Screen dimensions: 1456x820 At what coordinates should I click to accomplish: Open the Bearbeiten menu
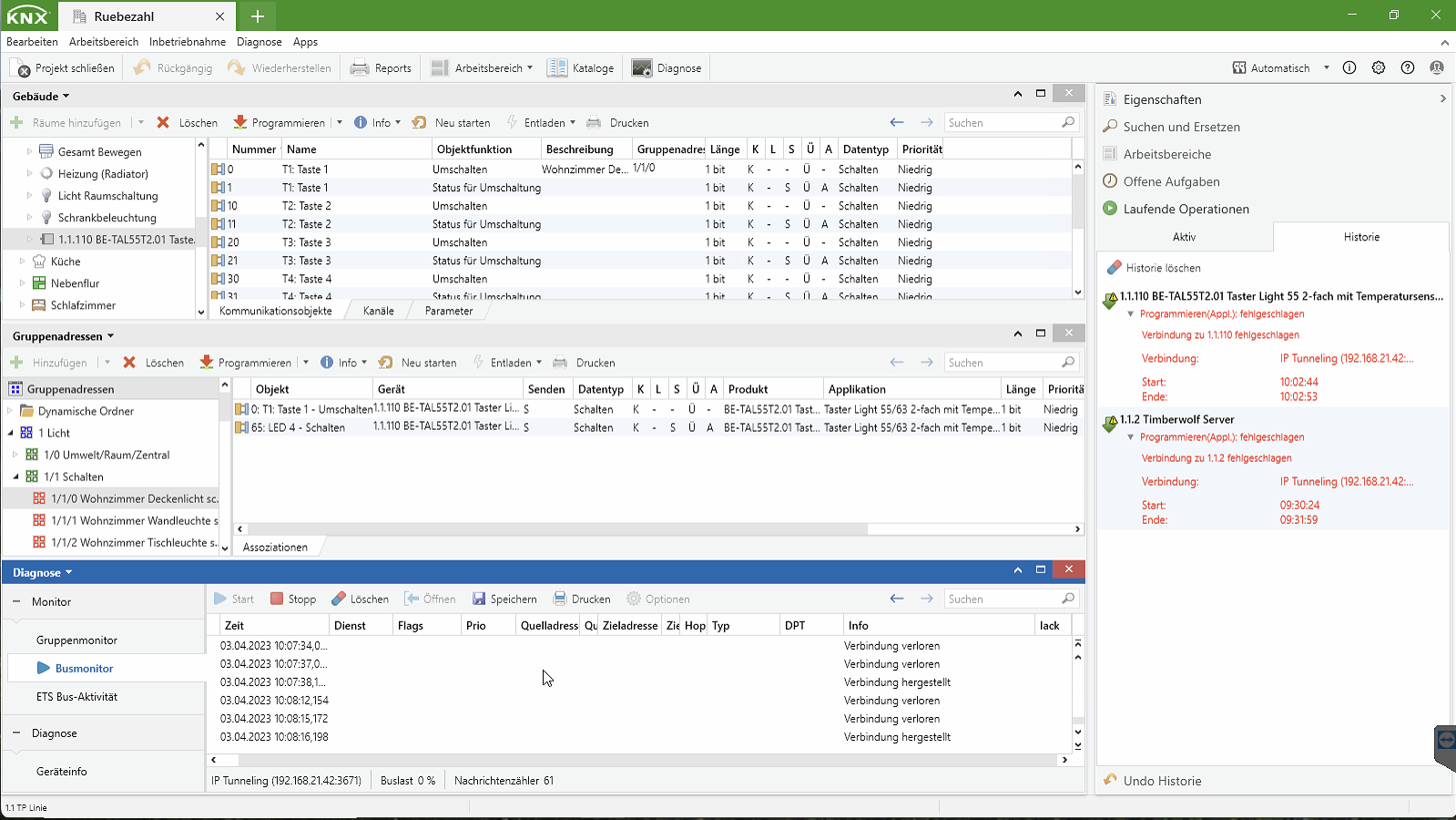(32, 42)
